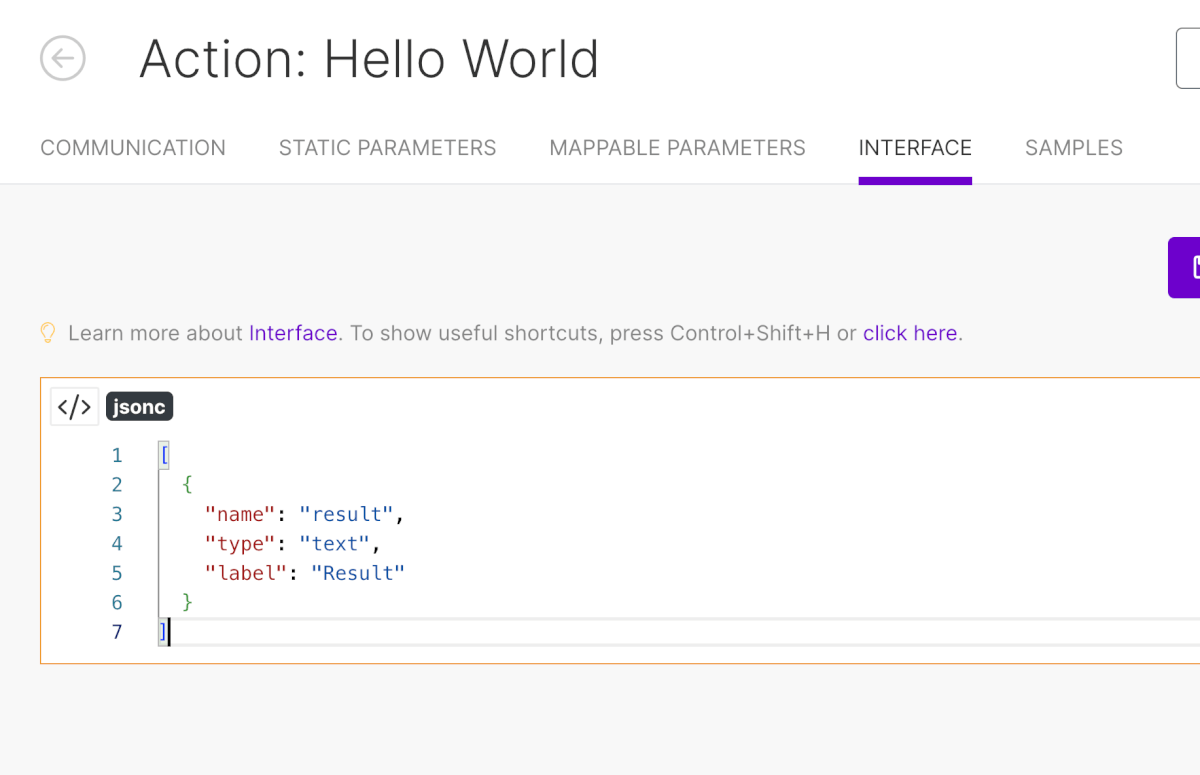
Task: Click line number 1 in the gutter
Action: pos(117,456)
